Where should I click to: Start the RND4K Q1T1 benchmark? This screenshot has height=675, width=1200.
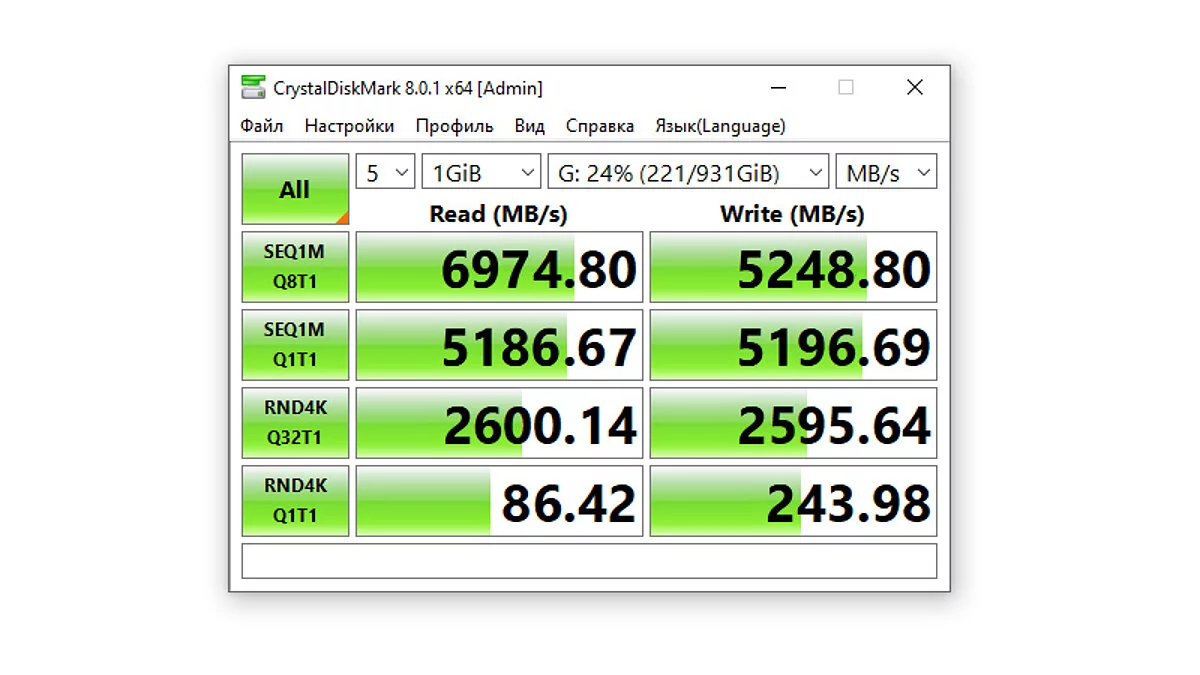[295, 501]
